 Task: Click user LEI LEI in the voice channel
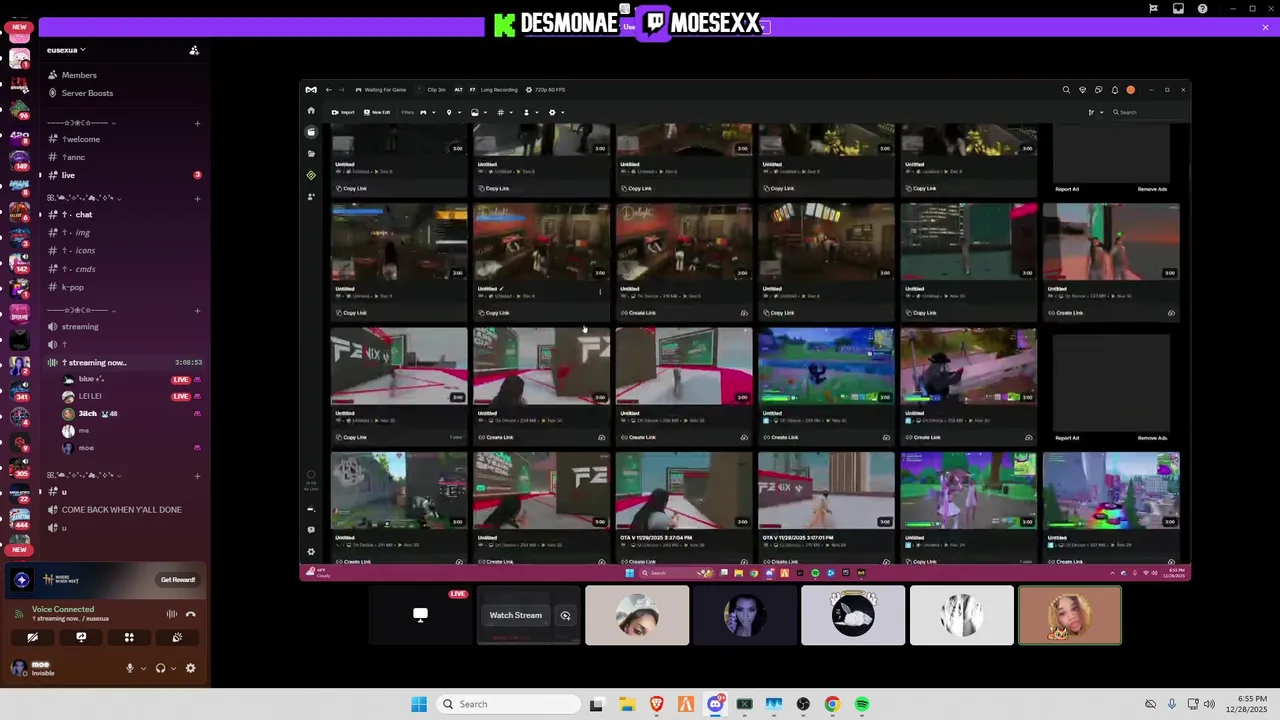click(90, 396)
